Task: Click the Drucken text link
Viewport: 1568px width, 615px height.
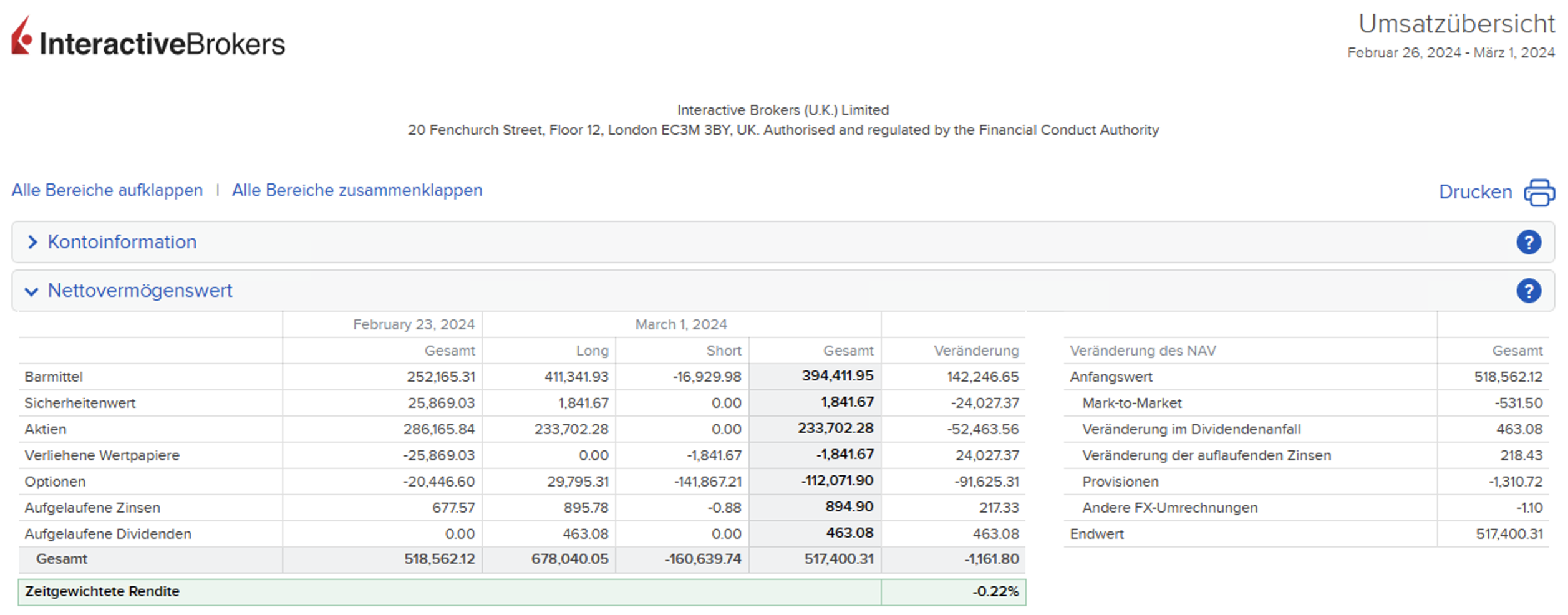Action: [x=1475, y=192]
